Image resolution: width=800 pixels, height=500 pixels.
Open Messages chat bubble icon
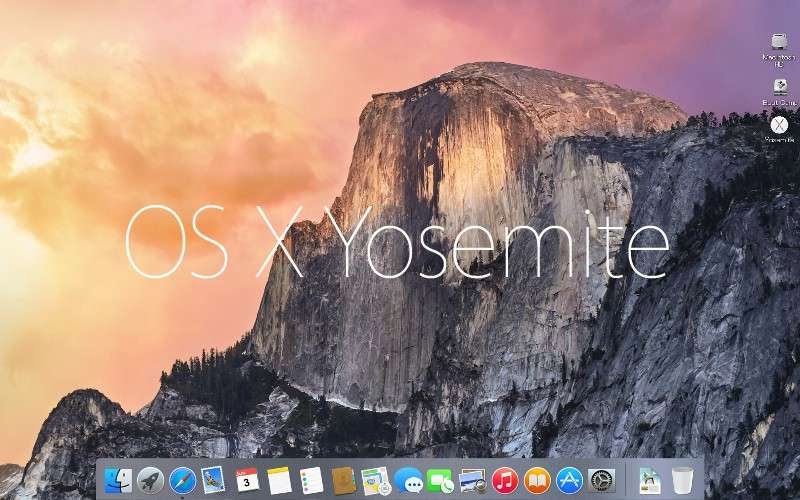pyautogui.click(x=408, y=480)
